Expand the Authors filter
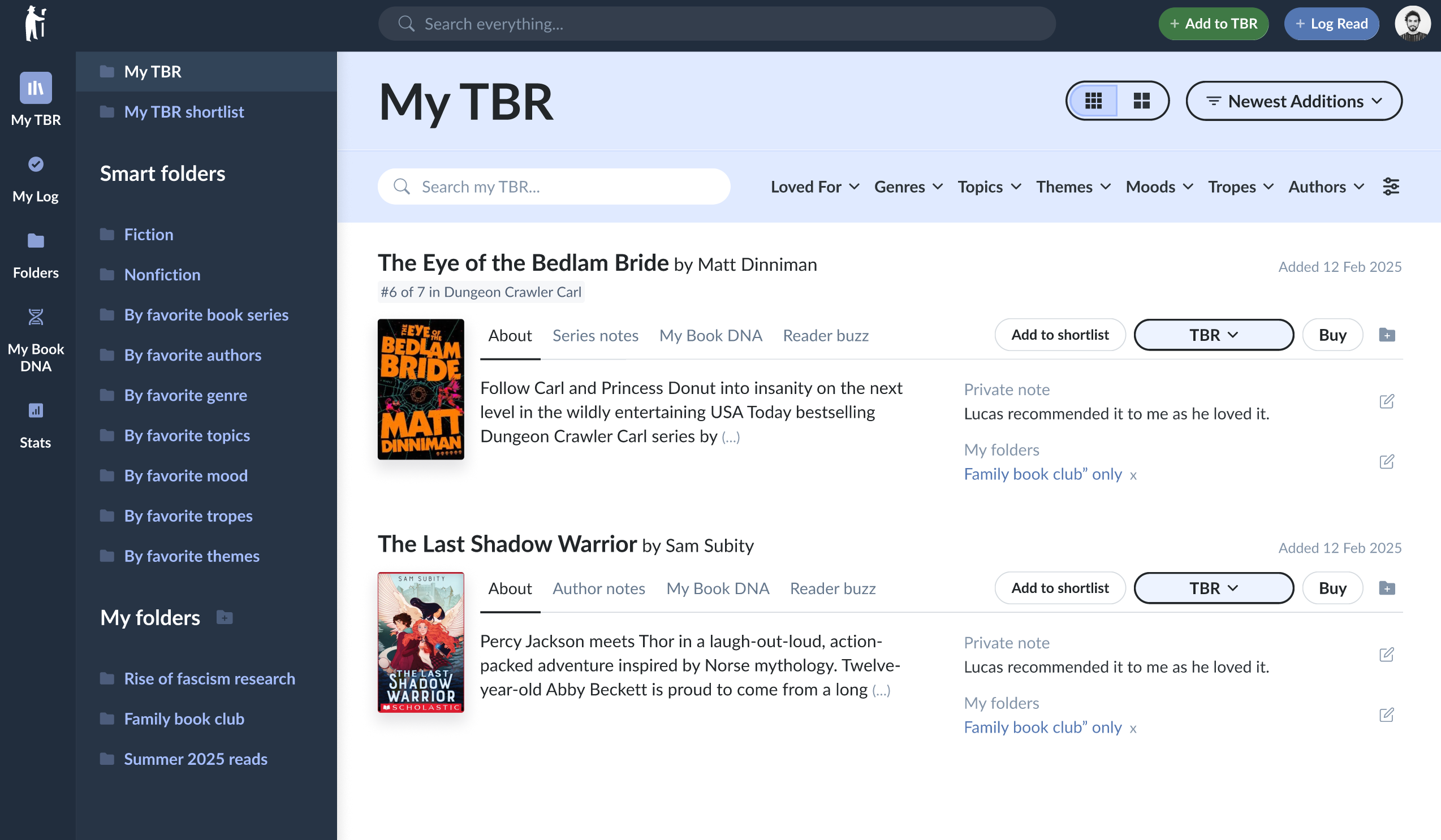The height and width of the screenshot is (840, 1441). 1326,187
